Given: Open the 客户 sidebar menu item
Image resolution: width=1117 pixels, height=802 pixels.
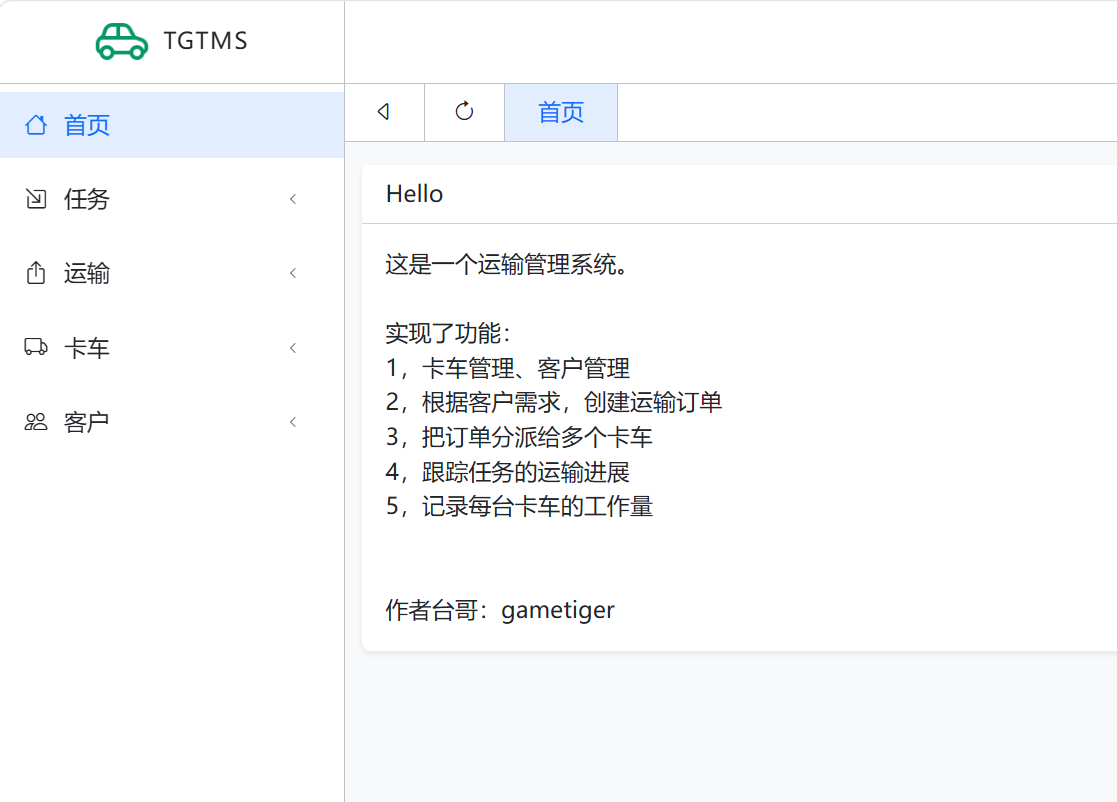Looking at the screenshot, I should pos(172,422).
